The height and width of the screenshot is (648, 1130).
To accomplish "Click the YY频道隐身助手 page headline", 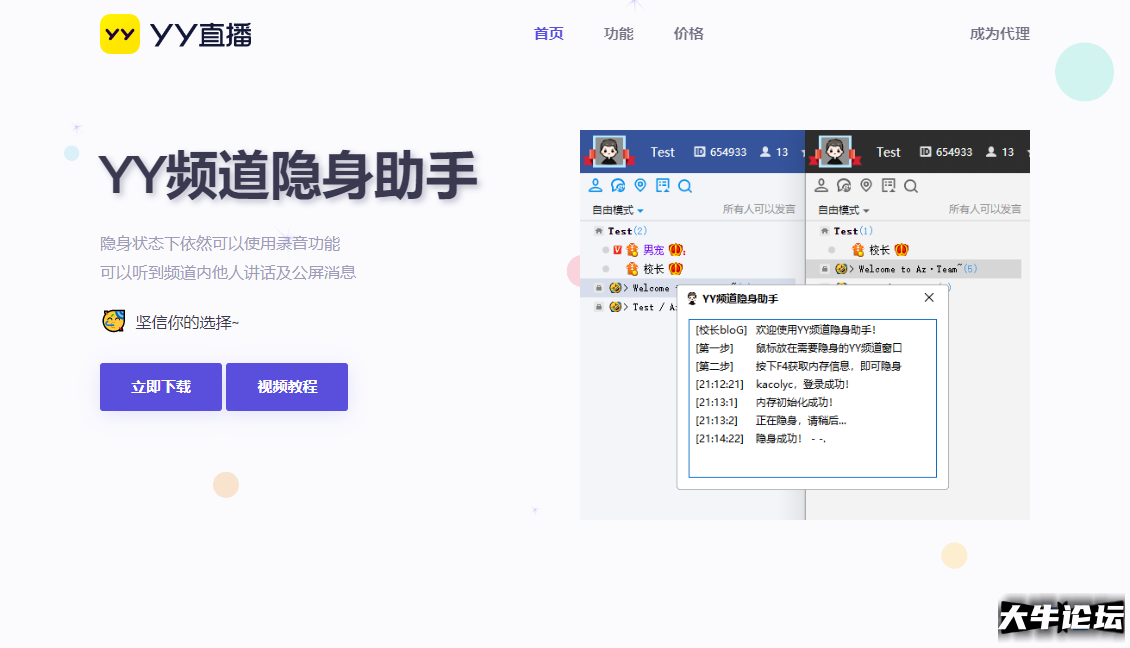I will click(x=288, y=175).
